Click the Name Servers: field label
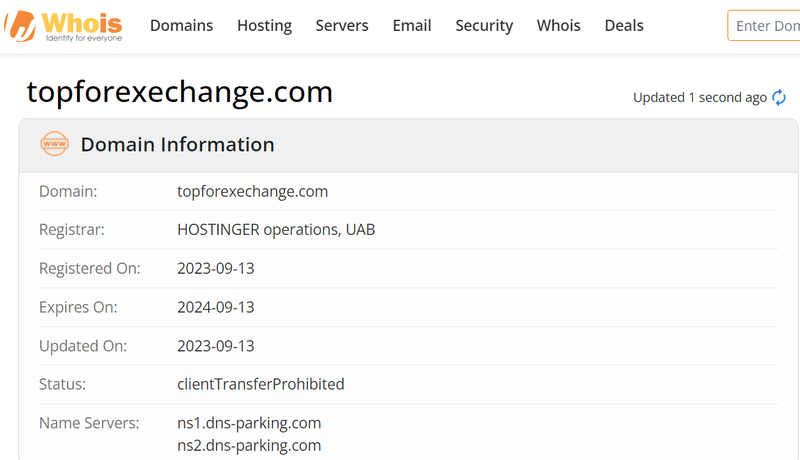The image size is (800, 460). pyautogui.click(x=89, y=423)
